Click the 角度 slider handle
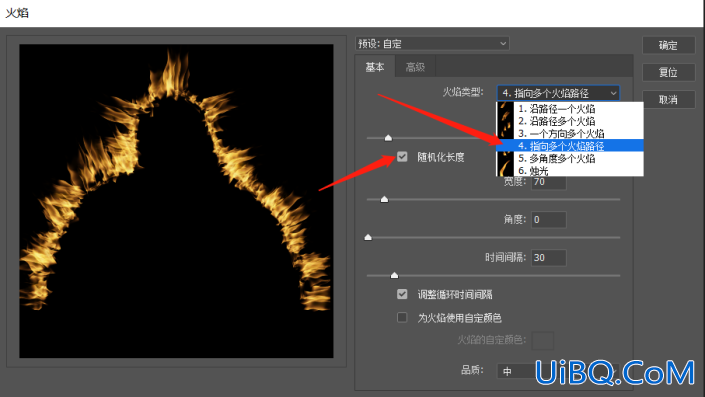705x397 pixels. [x=368, y=237]
